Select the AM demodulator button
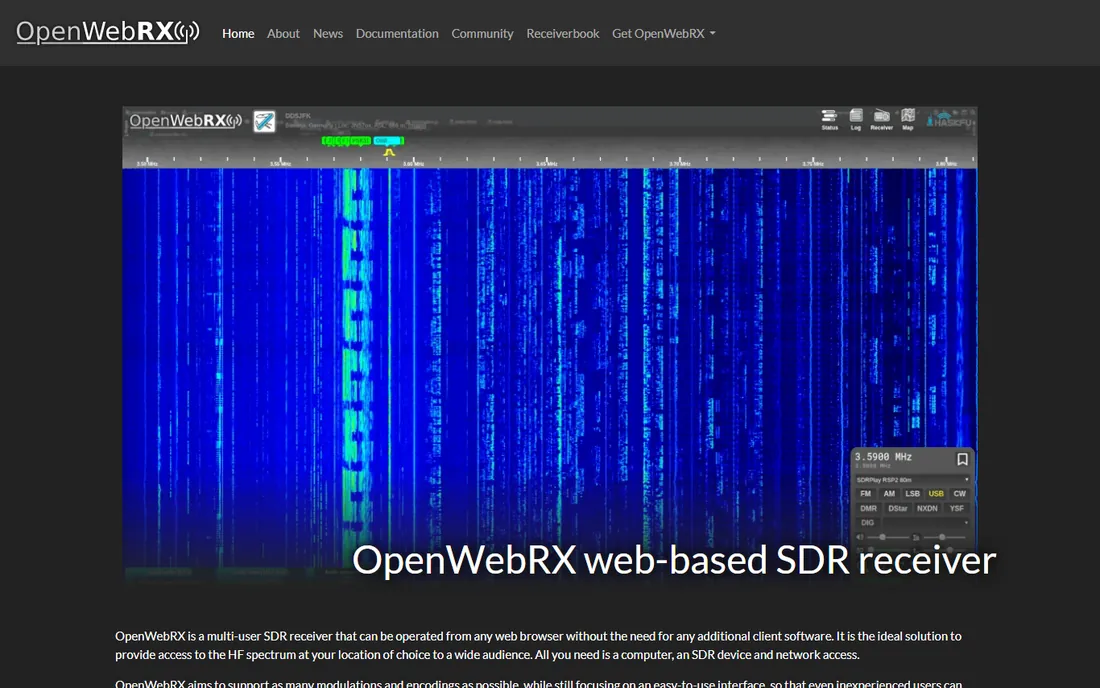 pyautogui.click(x=889, y=494)
